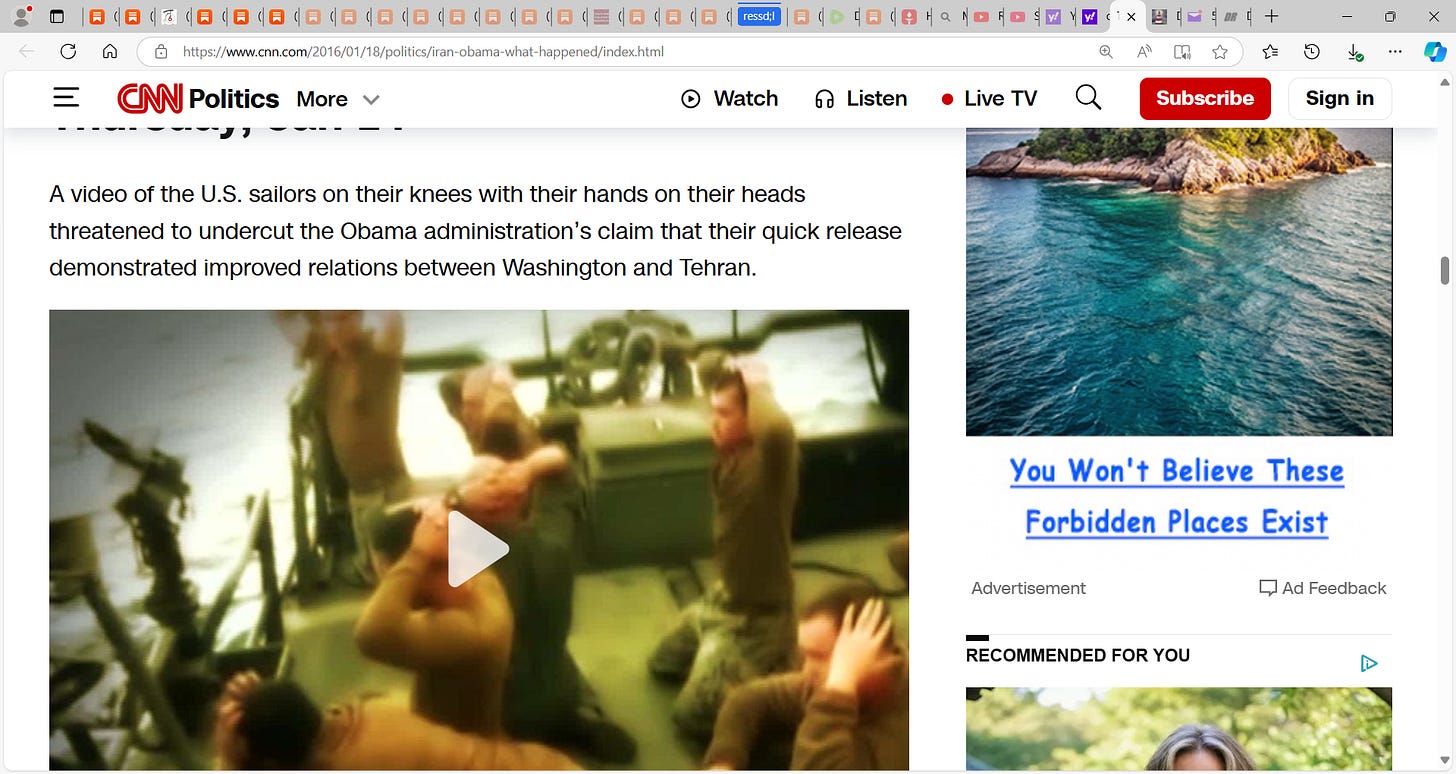Viewport: 1456px width, 774px height.
Task: Open Immersive Reader for this page
Action: (1182, 52)
